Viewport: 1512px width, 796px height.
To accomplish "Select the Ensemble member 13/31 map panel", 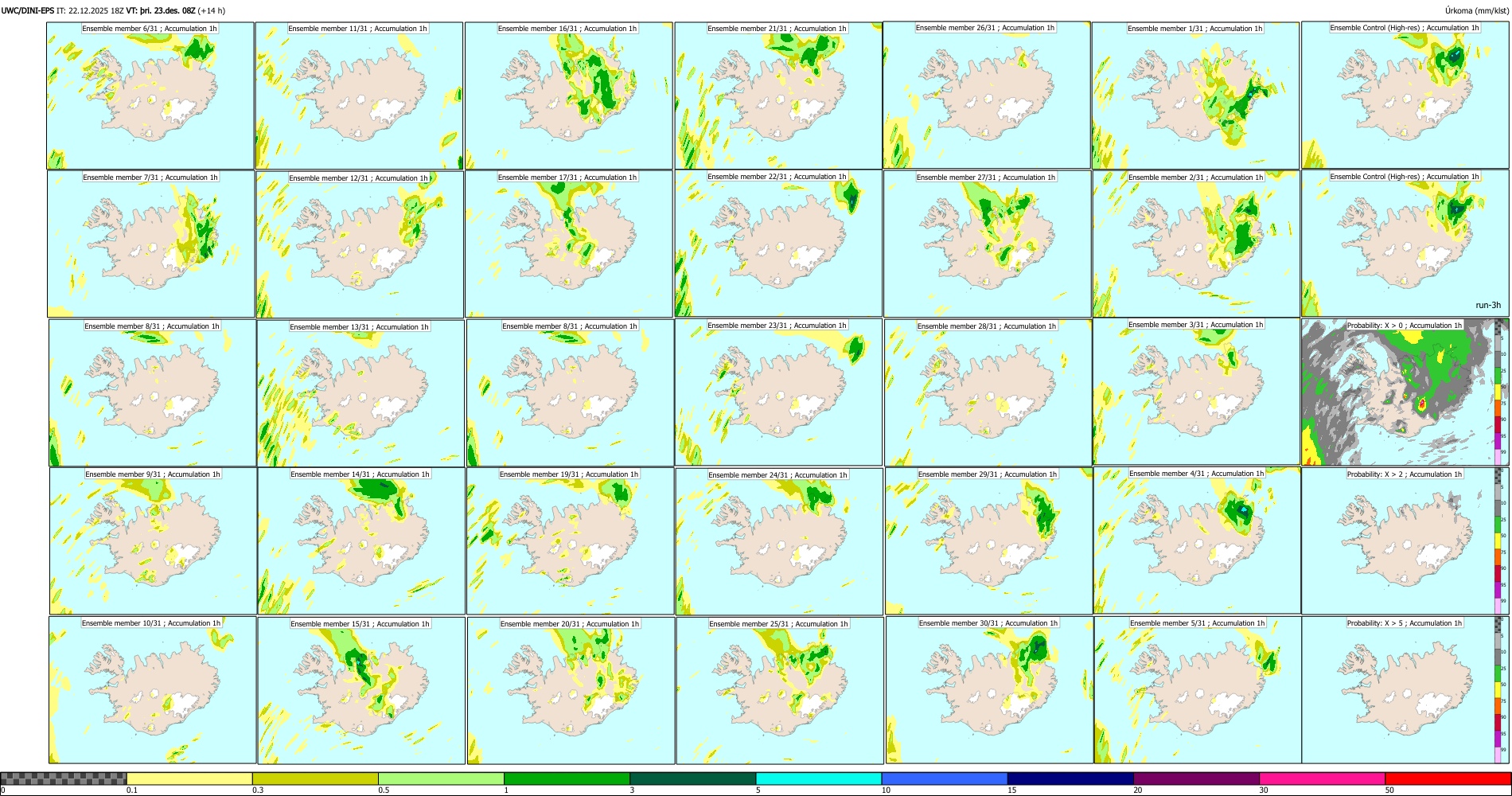I will (360, 393).
